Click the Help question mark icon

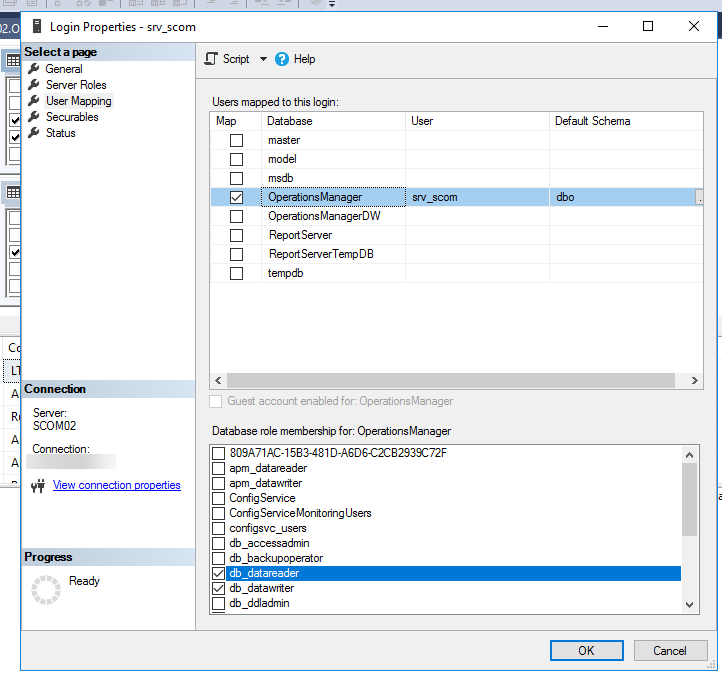tap(282, 59)
